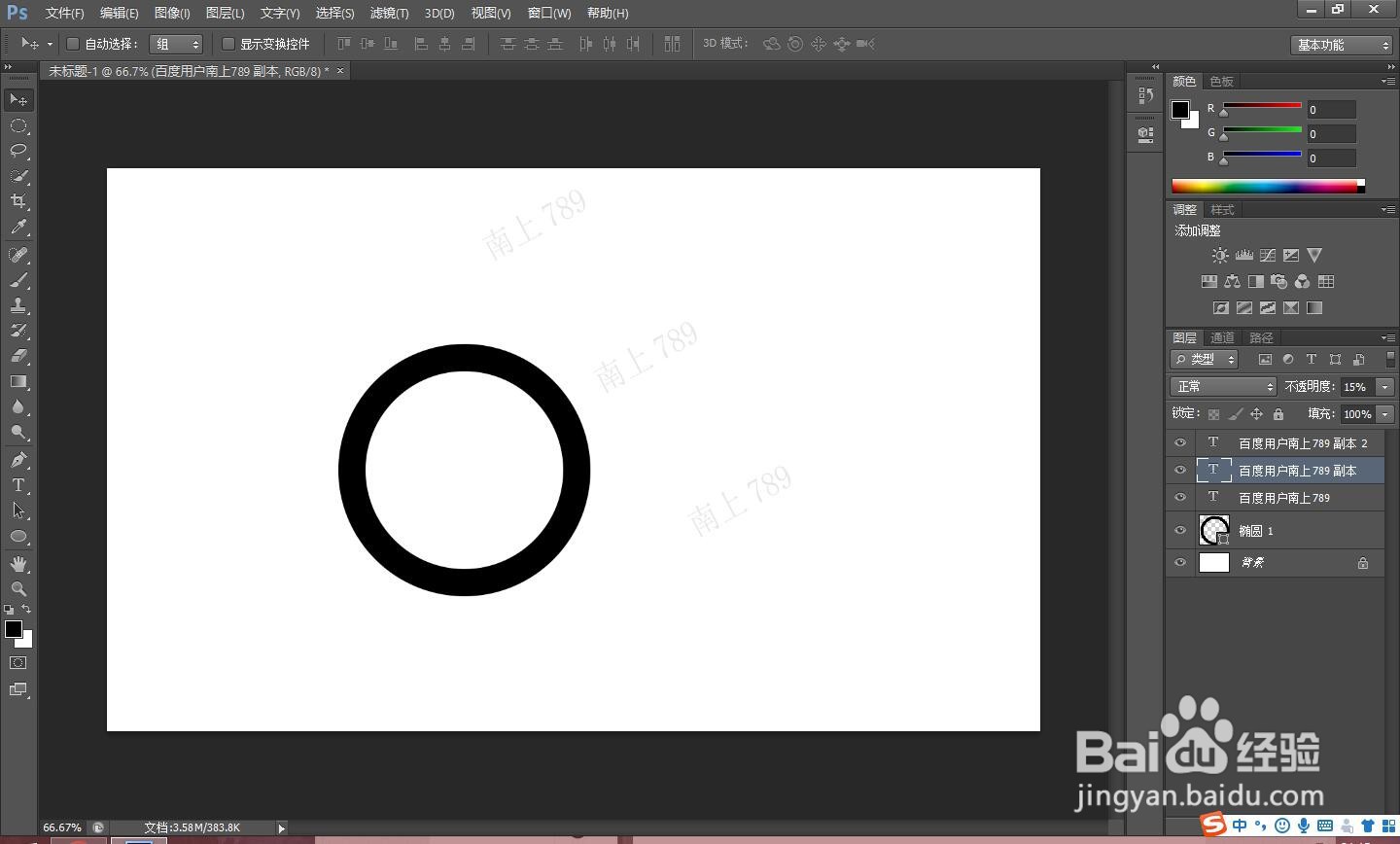Select the Pen tool
The height and width of the screenshot is (844, 1400).
[18, 460]
